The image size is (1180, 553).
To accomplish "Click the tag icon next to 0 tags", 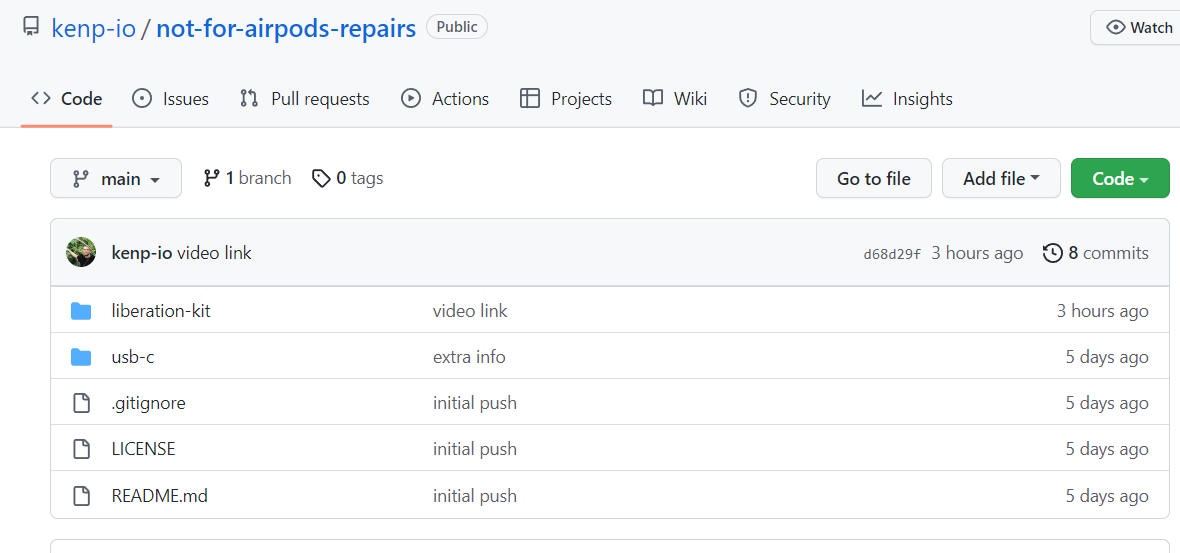I will click(321, 178).
